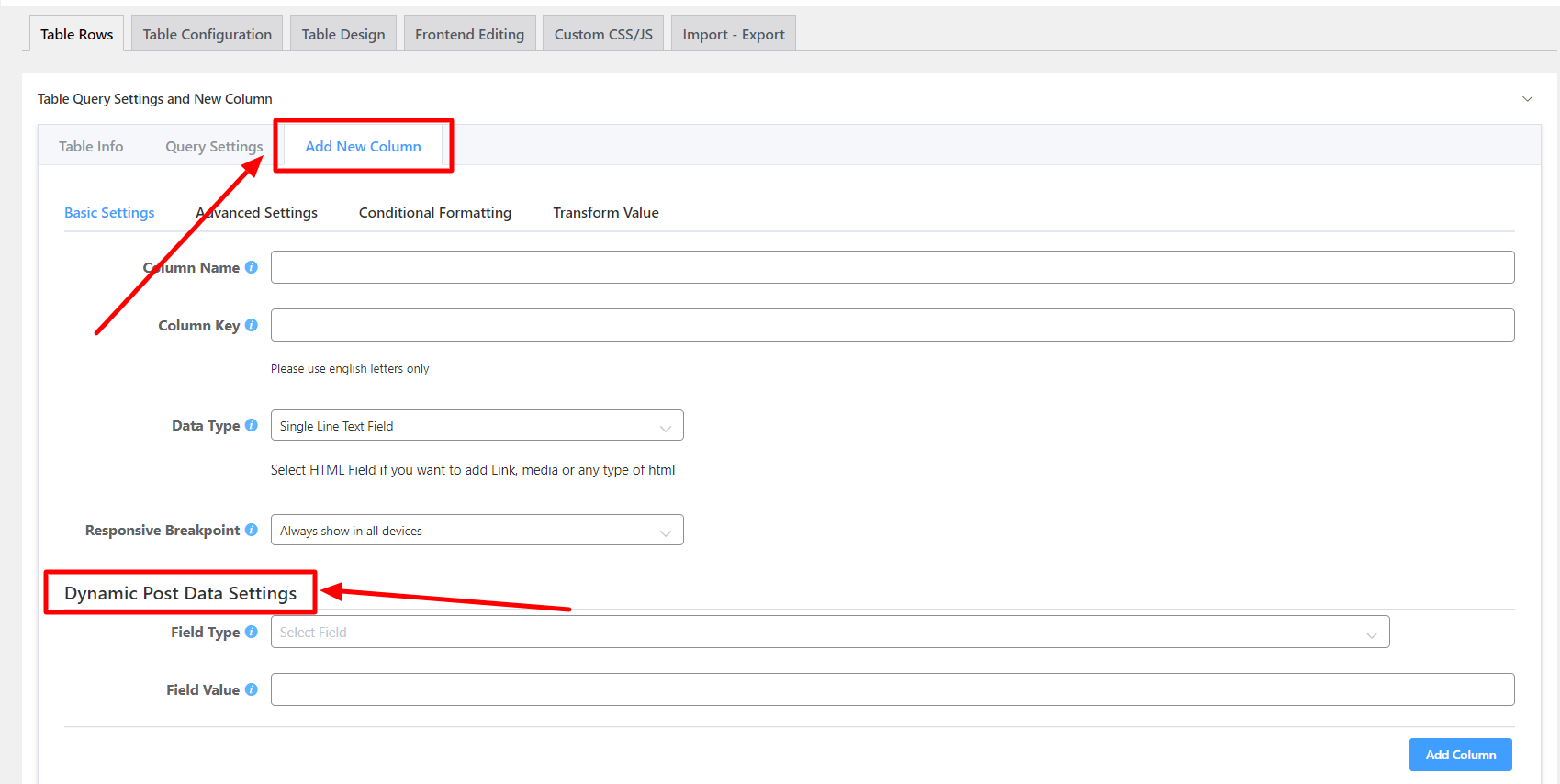
Task: Select the Query Settings sub-tab
Action: click(x=214, y=146)
